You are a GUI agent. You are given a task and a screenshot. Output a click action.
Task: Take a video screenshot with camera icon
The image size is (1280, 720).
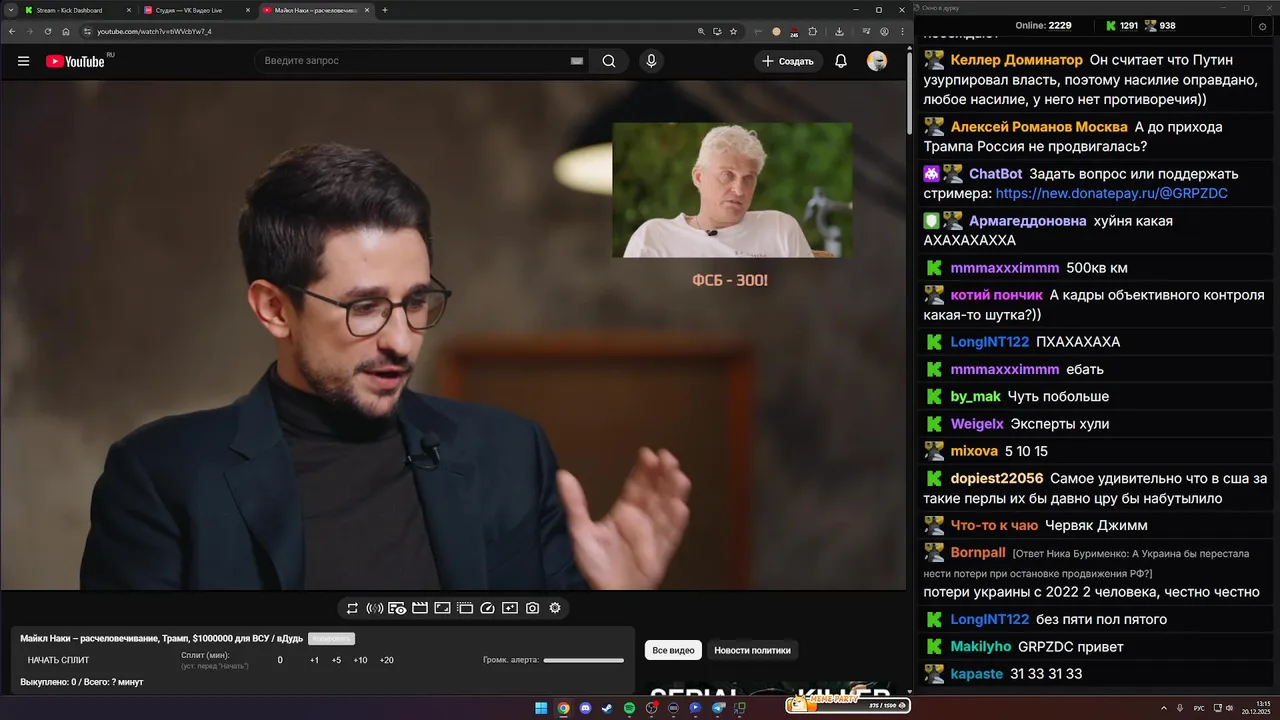click(532, 608)
